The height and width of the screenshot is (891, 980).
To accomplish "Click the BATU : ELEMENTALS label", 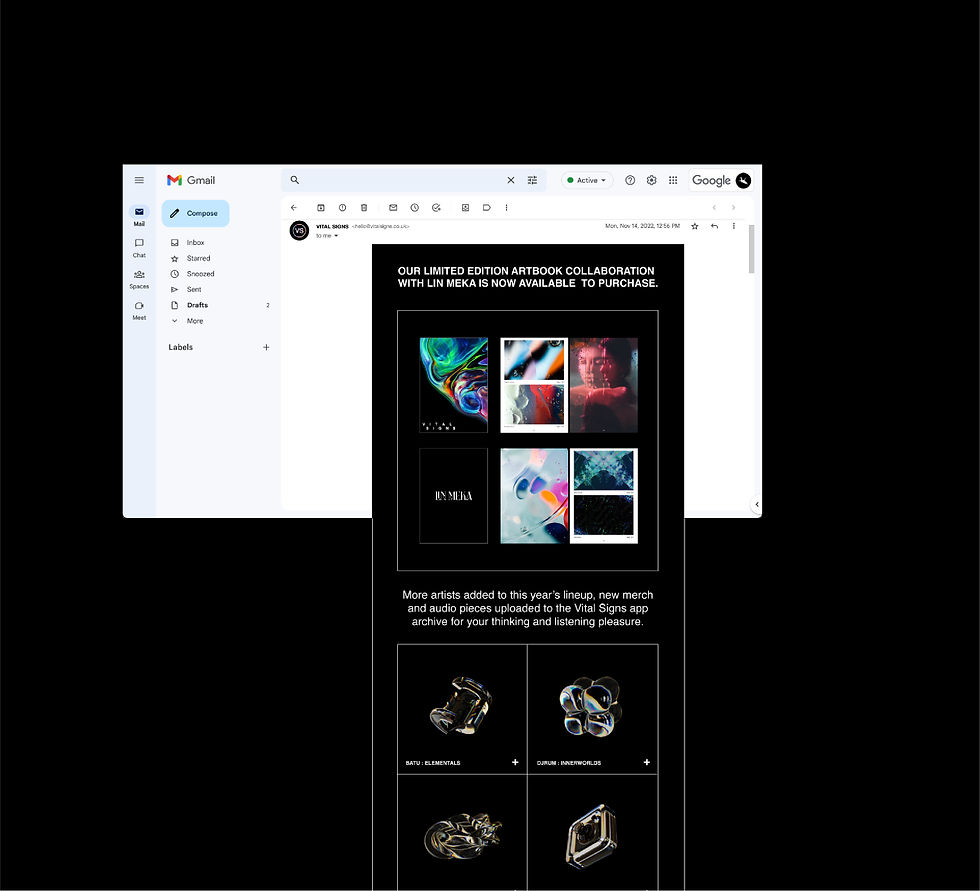I will coord(432,763).
